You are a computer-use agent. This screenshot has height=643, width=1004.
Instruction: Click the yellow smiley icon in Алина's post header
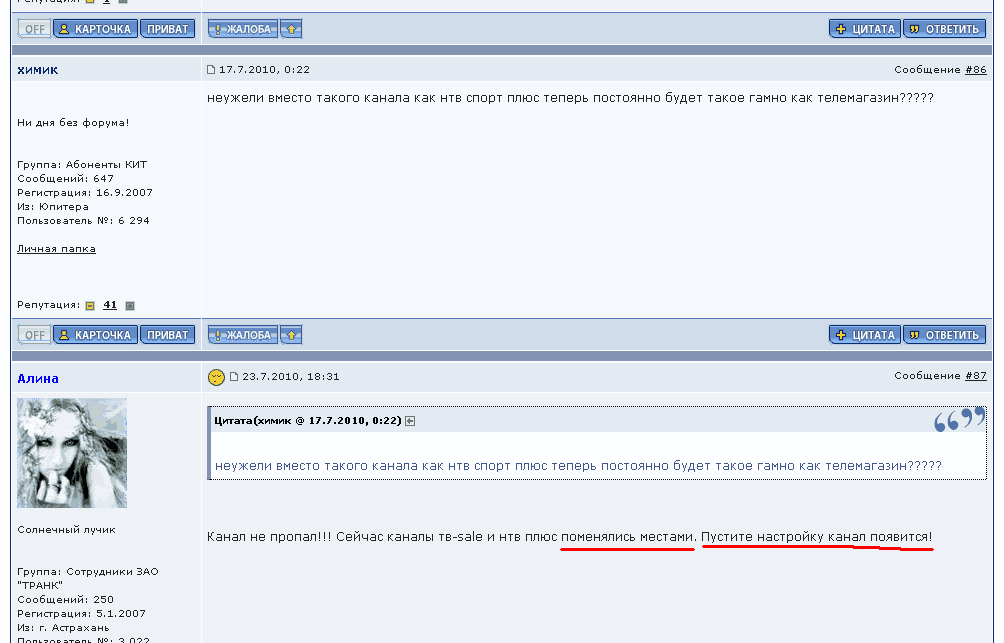click(216, 377)
